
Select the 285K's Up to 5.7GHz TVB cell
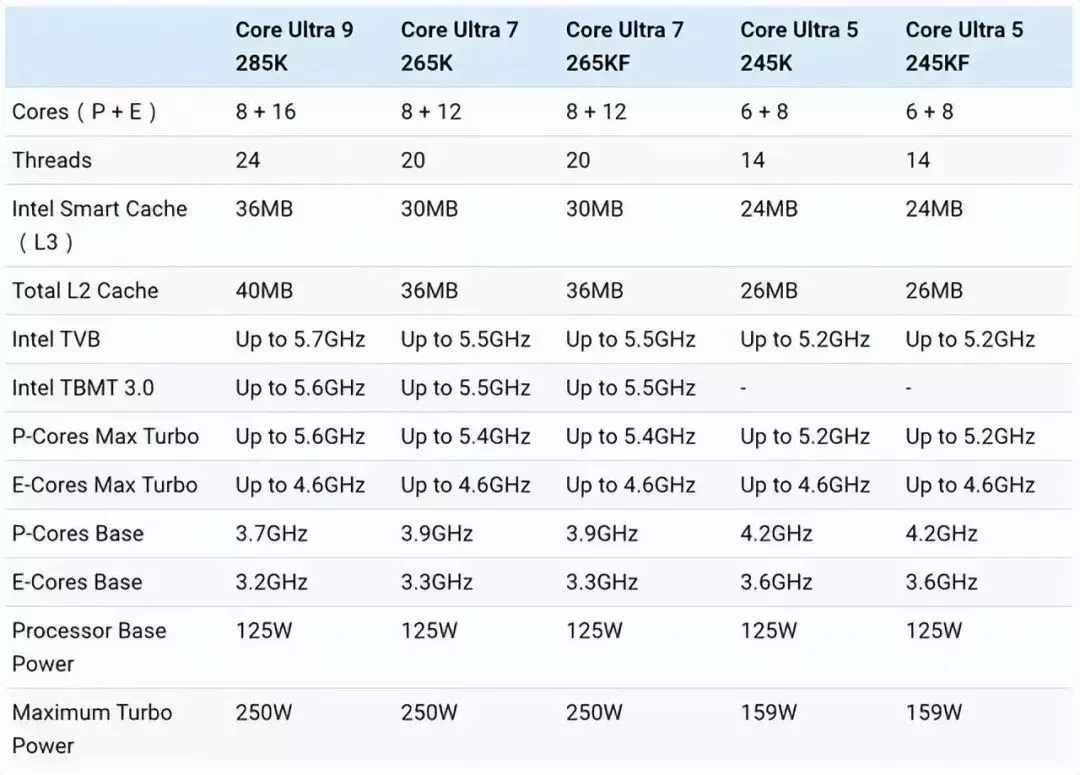[300, 339]
